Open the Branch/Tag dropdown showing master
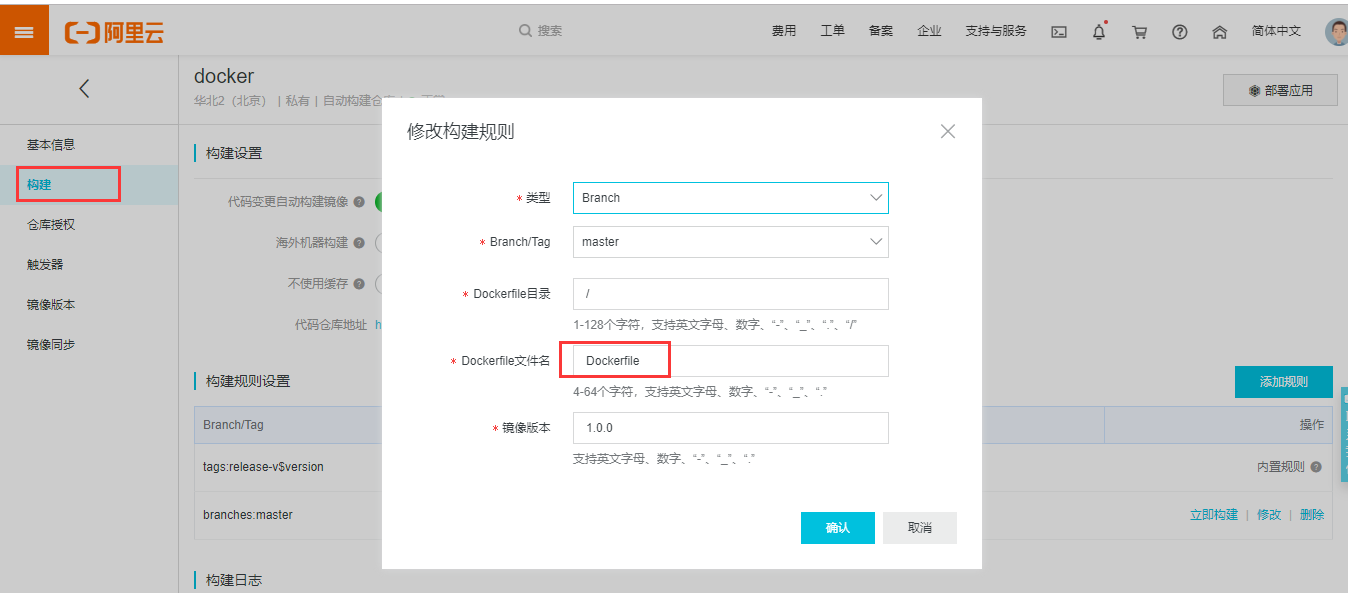This screenshot has height=593, width=1348. pyautogui.click(x=730, y=242)
